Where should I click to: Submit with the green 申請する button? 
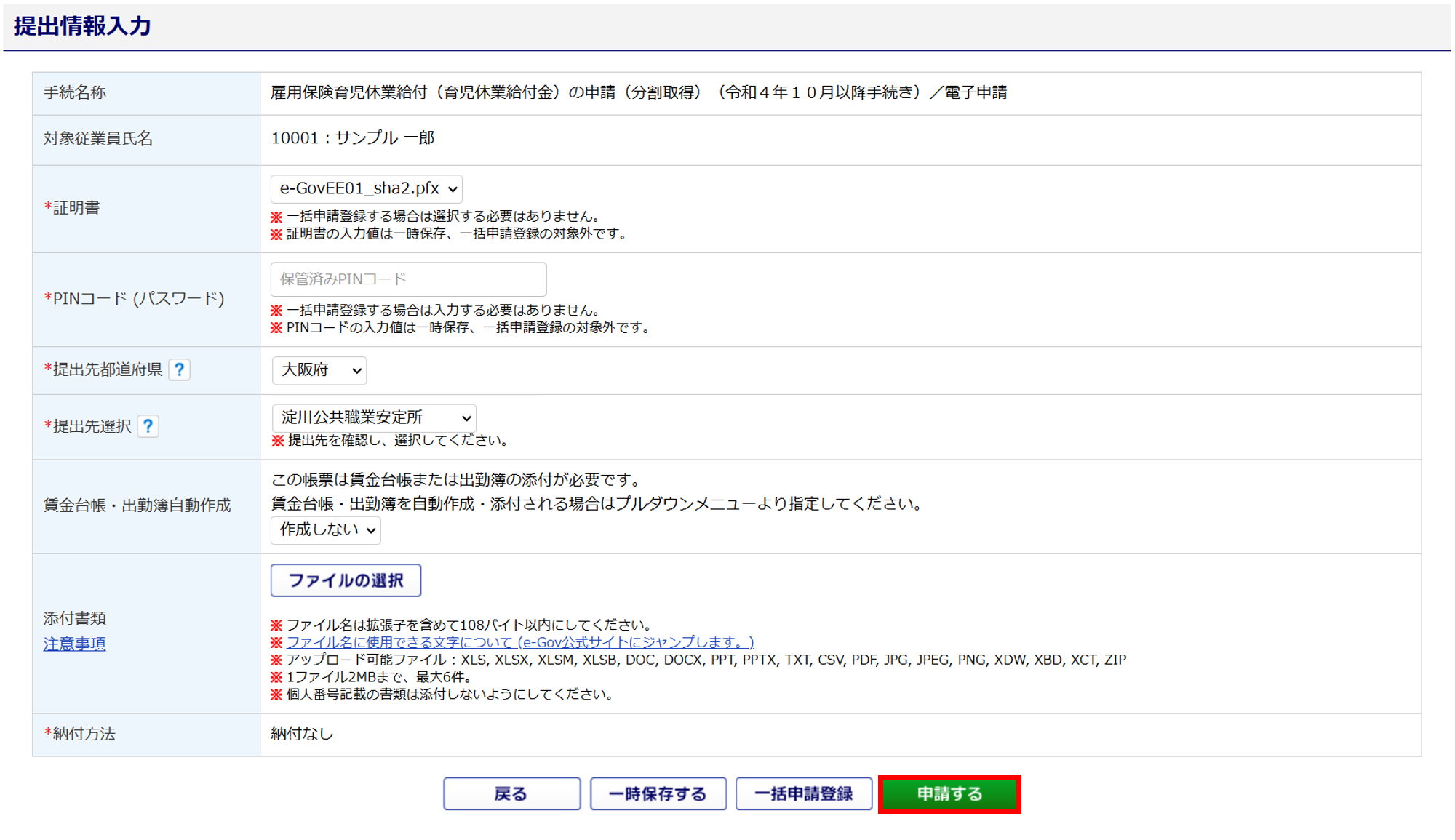click(949, 794)
